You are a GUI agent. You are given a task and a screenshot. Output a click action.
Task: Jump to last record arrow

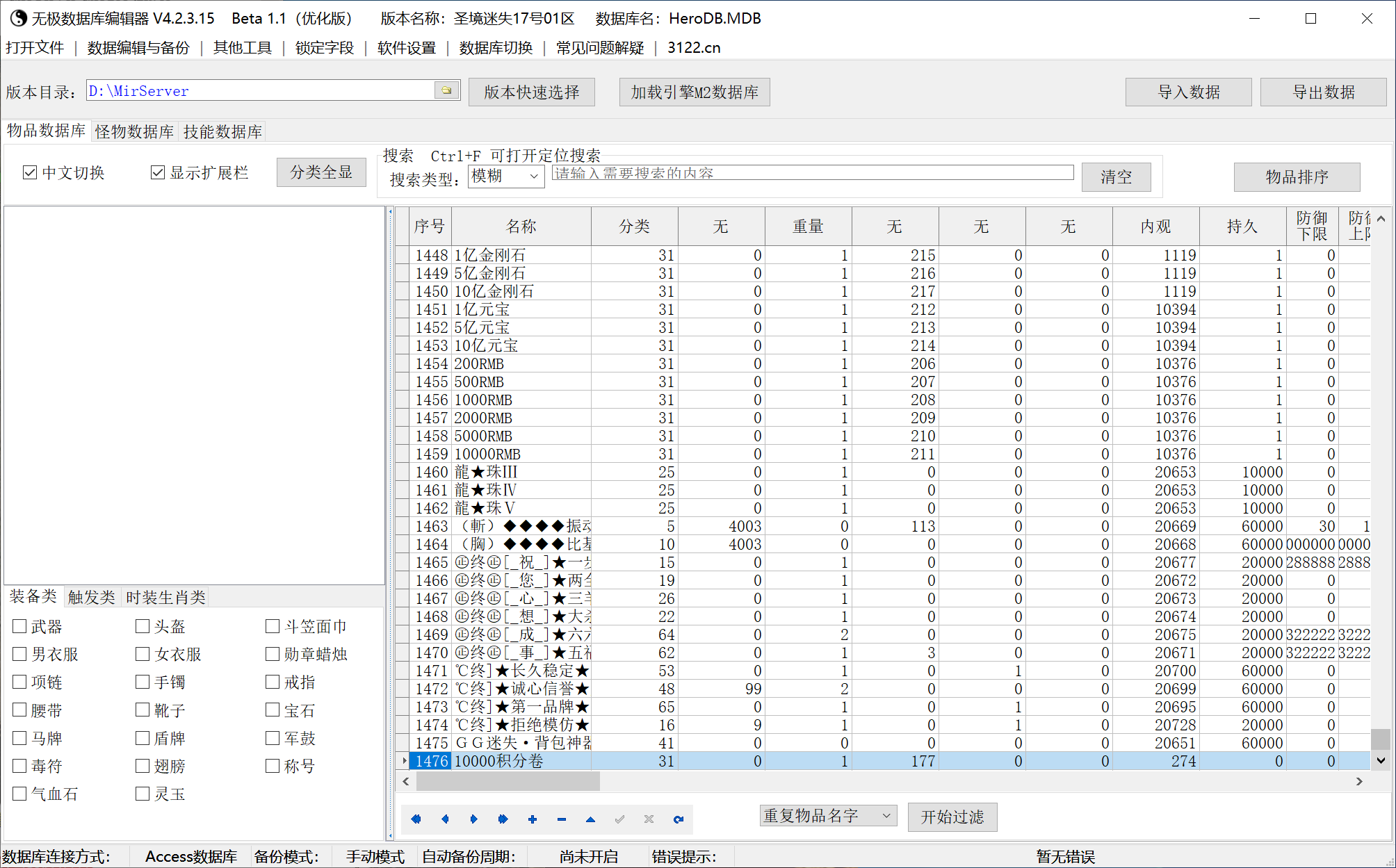click(x=503, y=819)
